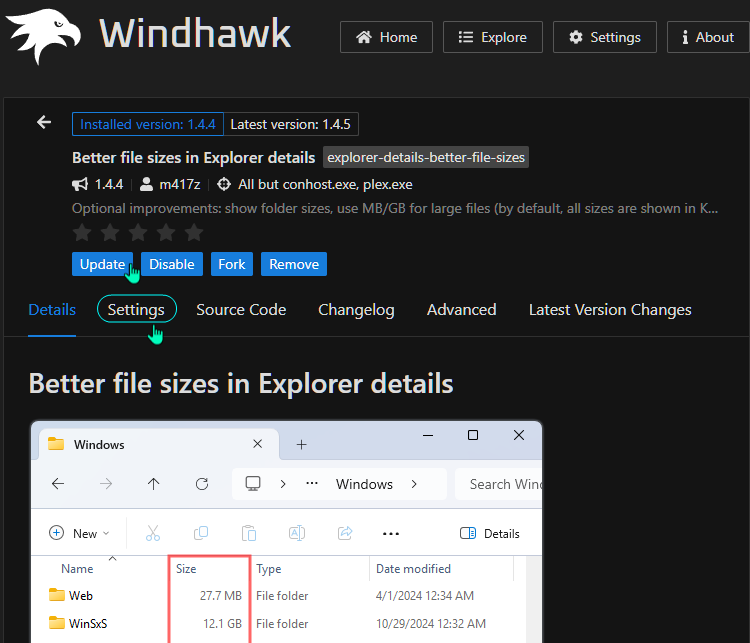
Task: Click the house icon on Home button
Action: [364, 37]
